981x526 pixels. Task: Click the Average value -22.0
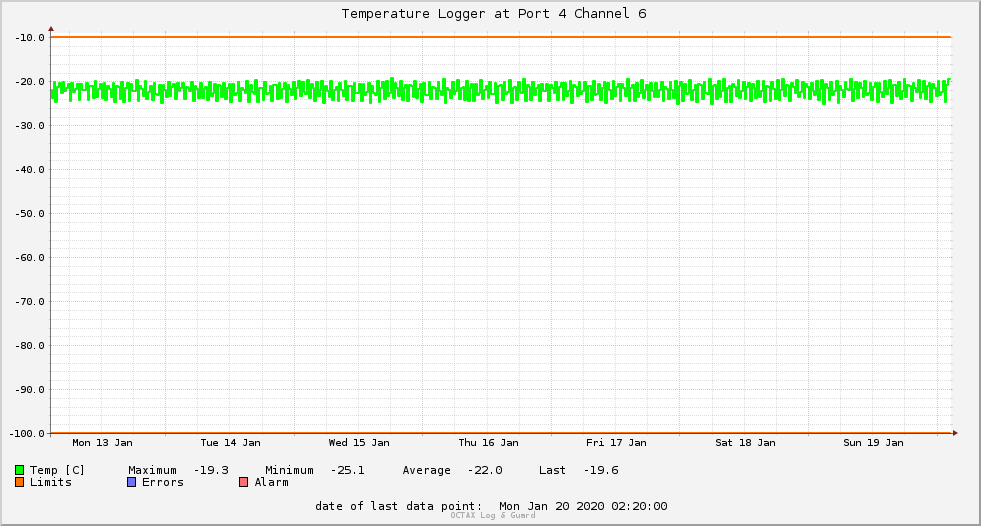click(x=485, y=470)
